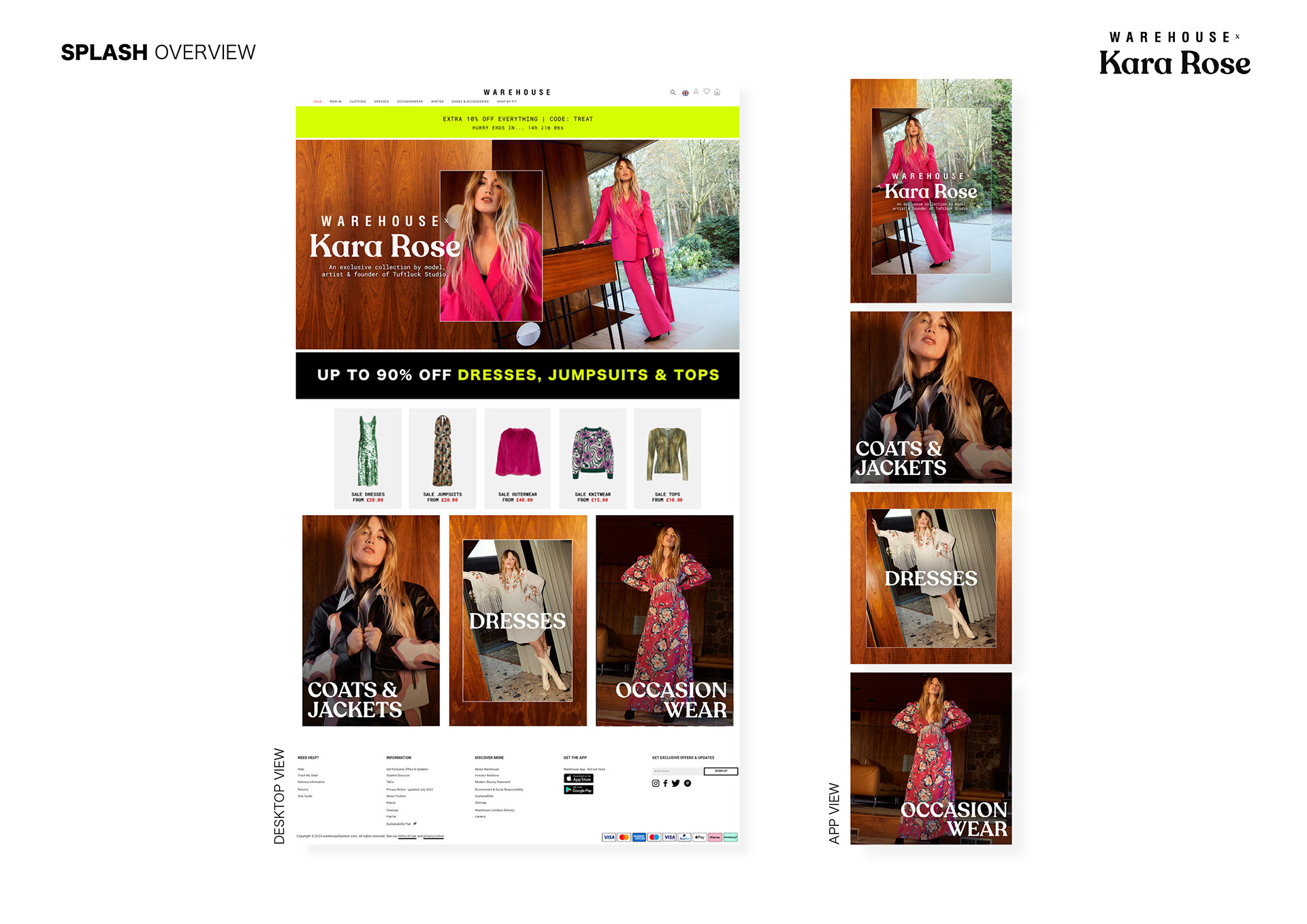
Task: Open the SHOP BY FIT menu item
Action: [506, 101]
